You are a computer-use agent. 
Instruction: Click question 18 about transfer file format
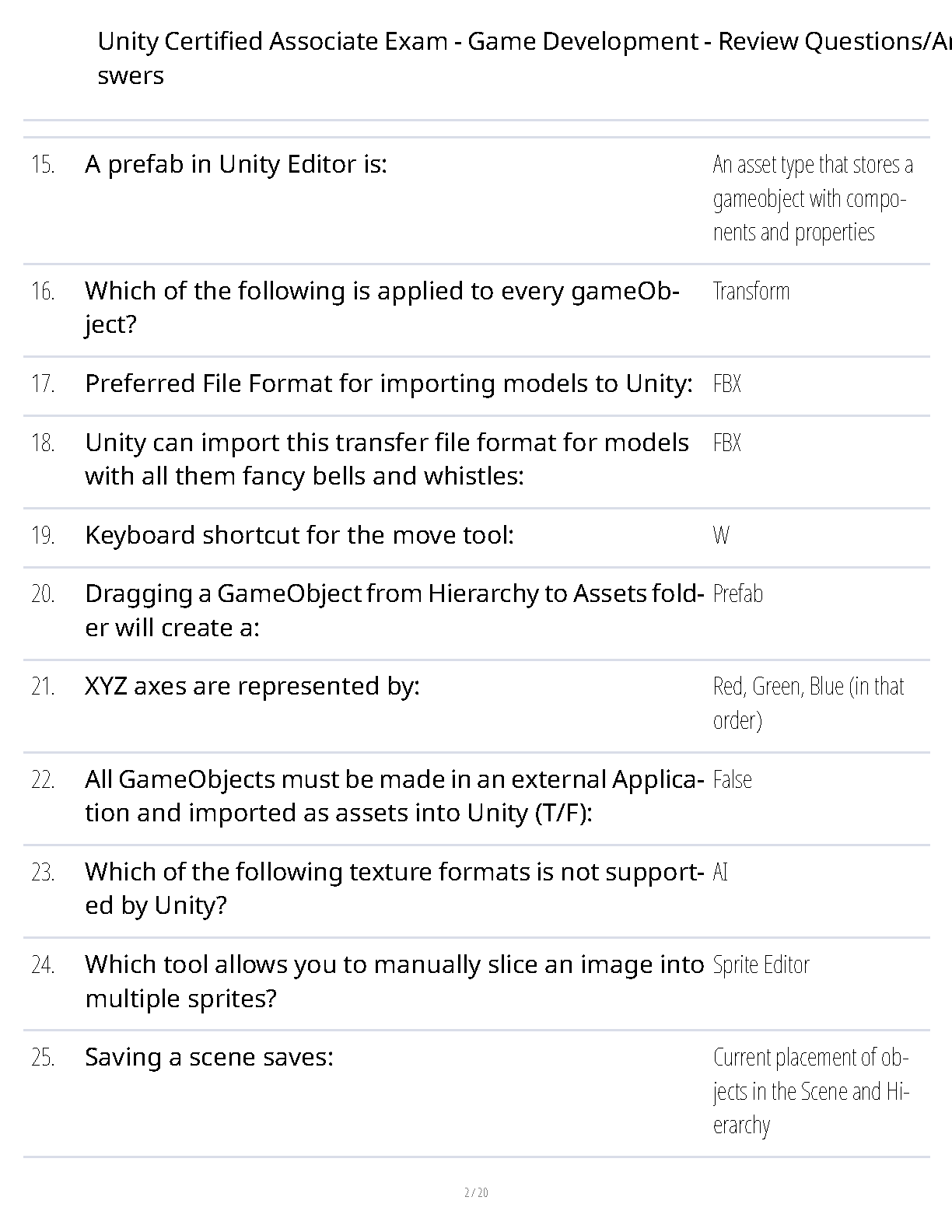click(387, 459)
